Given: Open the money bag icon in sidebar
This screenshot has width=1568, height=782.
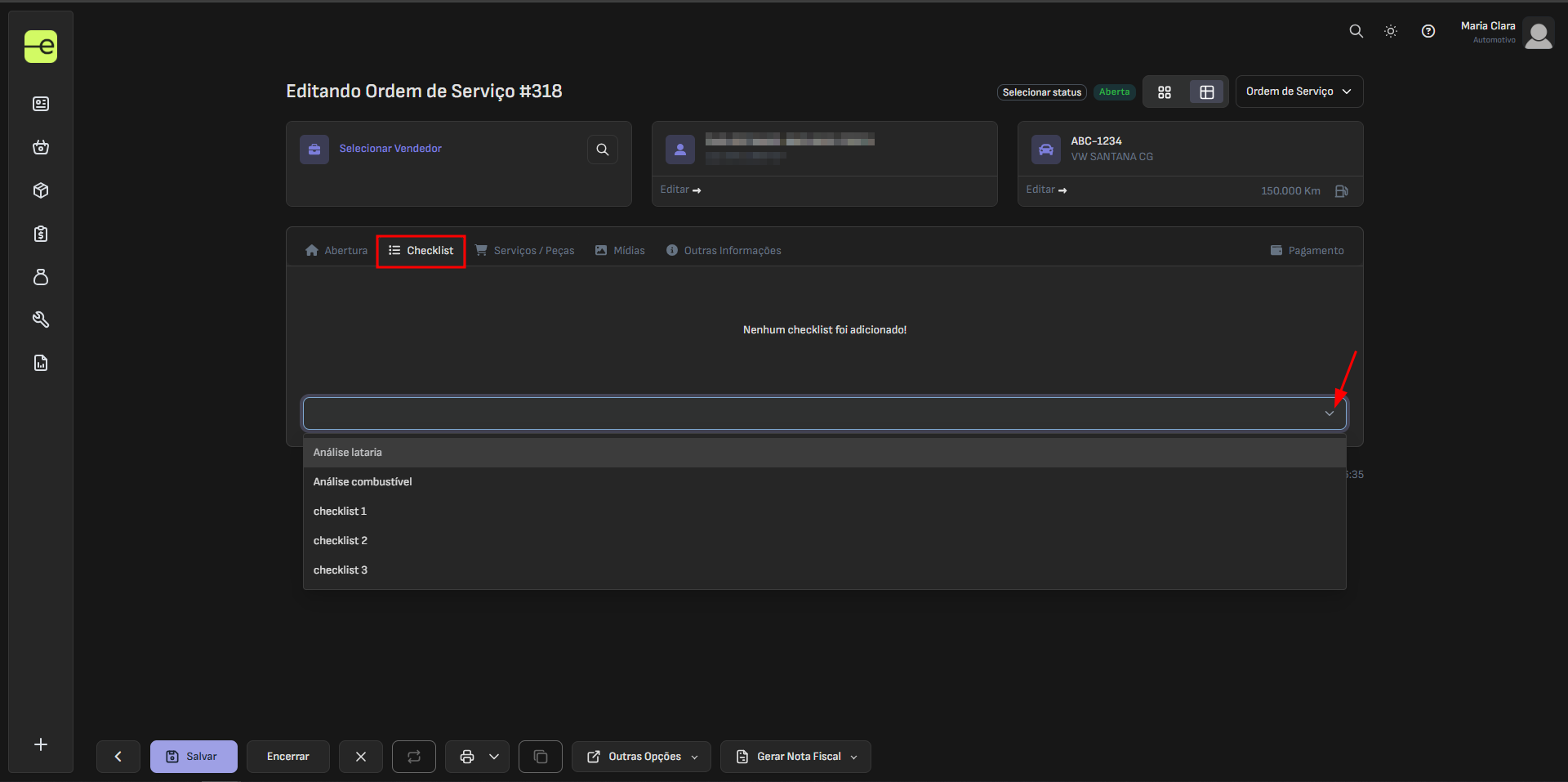Looking at the screenshot, I should [x=41, y=277].
